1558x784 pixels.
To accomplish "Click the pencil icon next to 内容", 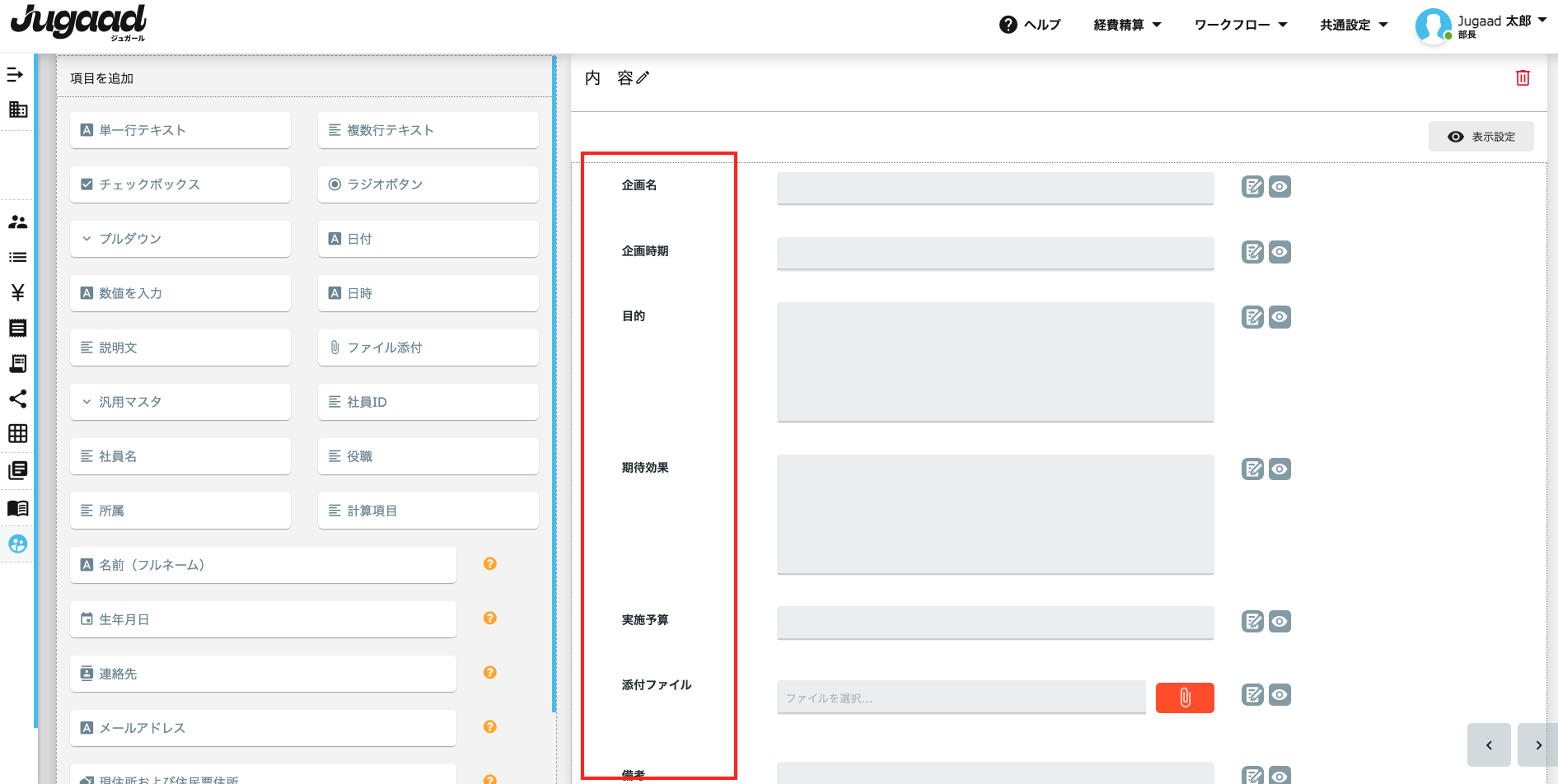I will pyautogui.click(x=643, y=77).
